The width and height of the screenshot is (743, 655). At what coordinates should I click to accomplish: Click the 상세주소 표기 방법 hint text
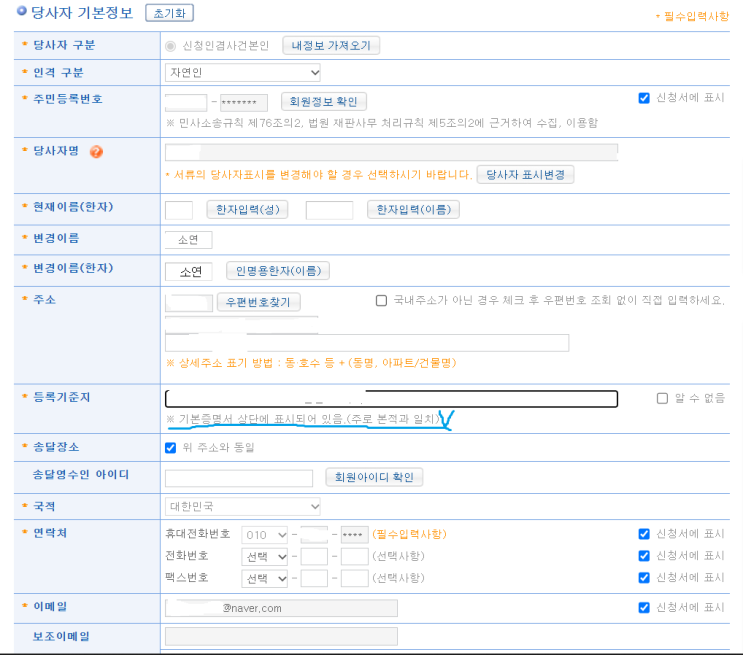click(x=311, y=363)
